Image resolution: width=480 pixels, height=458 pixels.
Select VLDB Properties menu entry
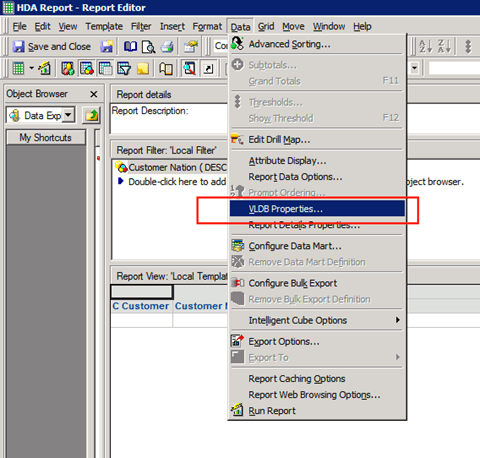coord(317,209)
